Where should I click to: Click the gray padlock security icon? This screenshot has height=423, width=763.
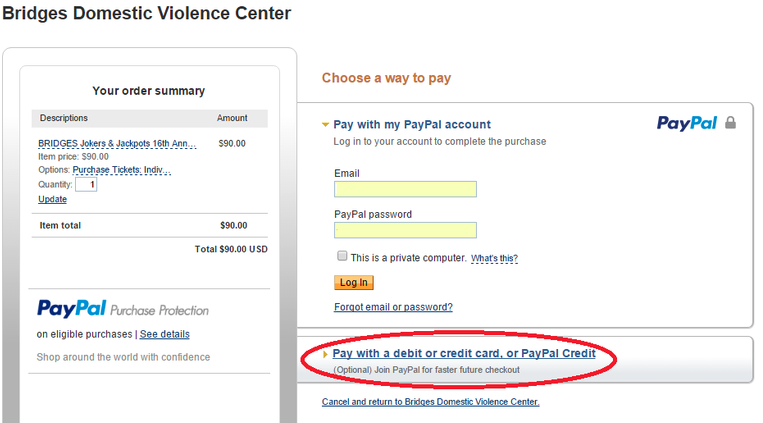[x=730, y=123]
